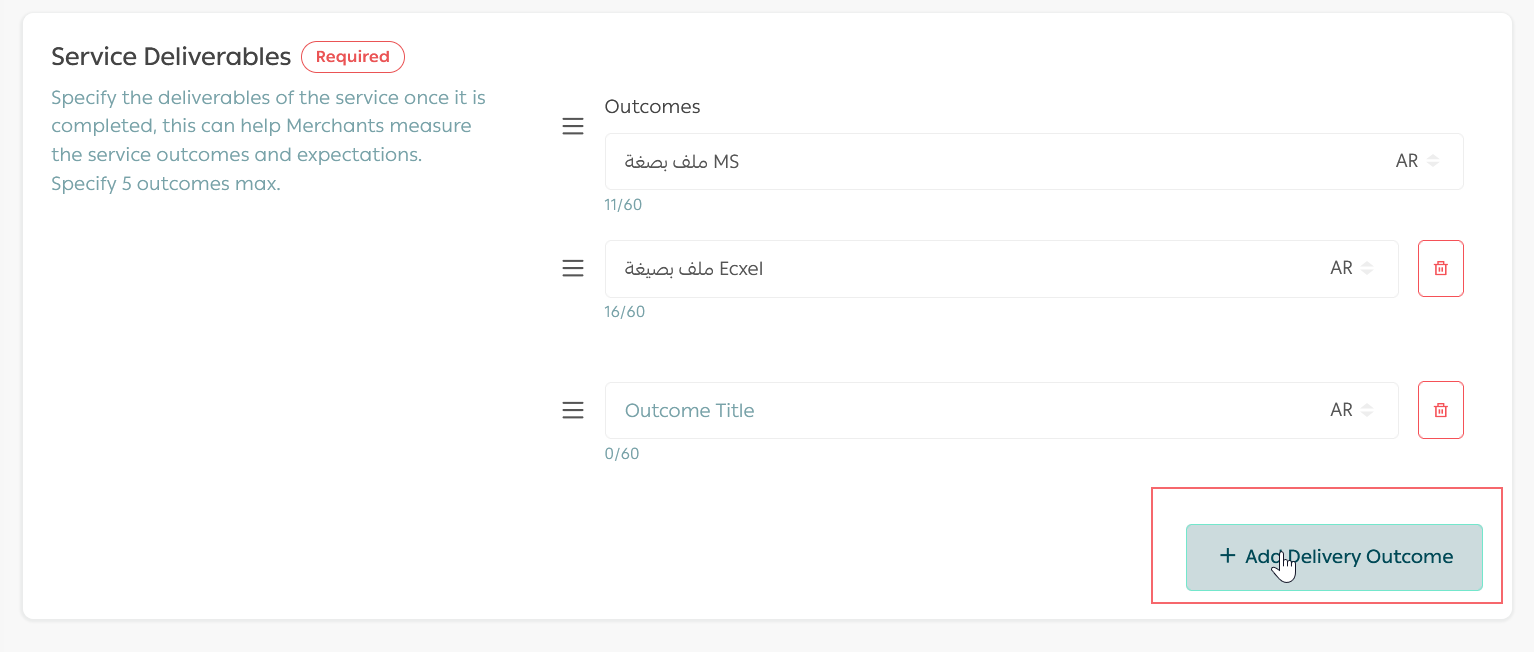Click the Service Deliverables heading
The width and height of the screenshot is (1534, 652).
click(171, 57)
